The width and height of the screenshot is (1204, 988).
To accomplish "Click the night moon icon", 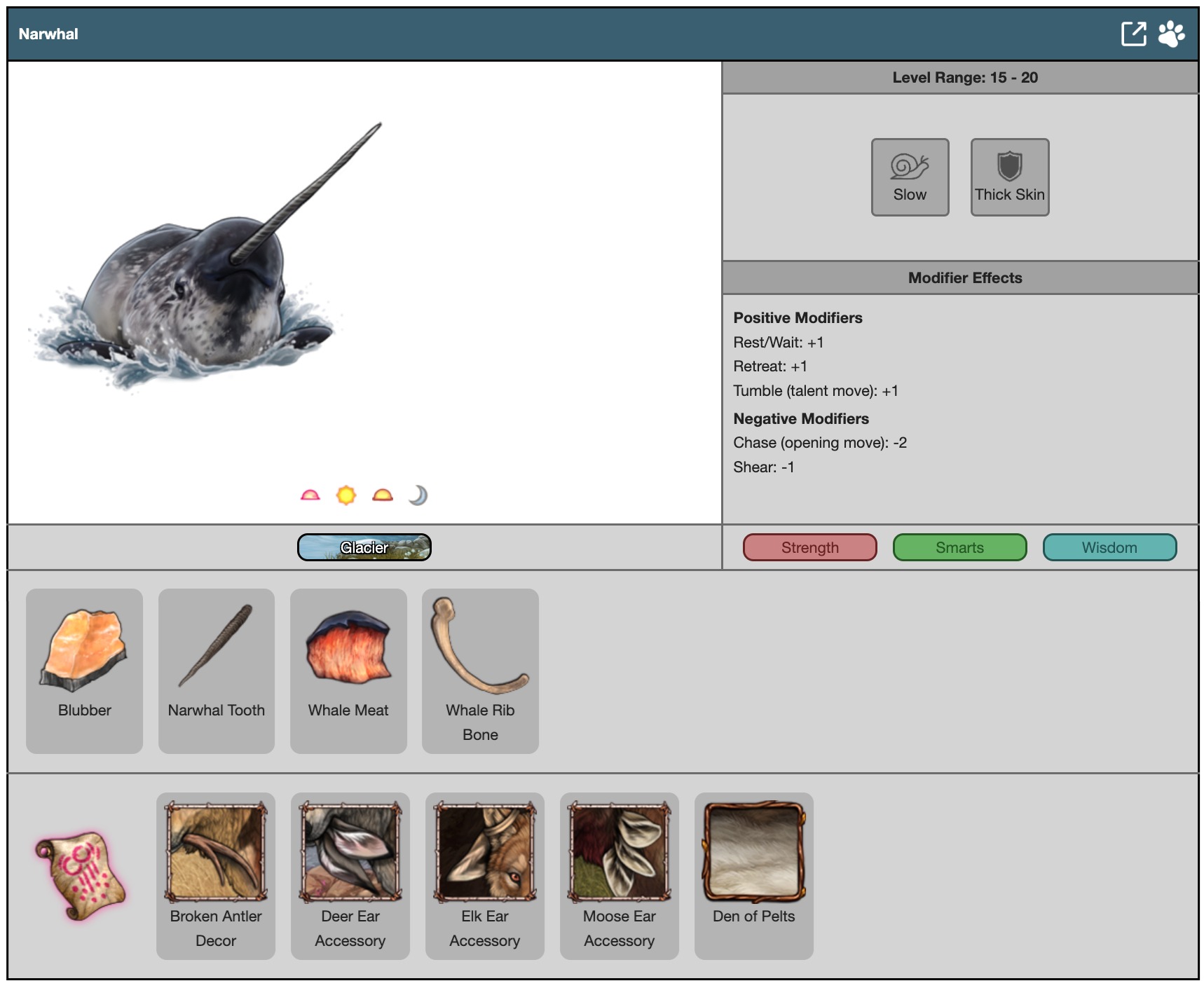I will 418,495.
